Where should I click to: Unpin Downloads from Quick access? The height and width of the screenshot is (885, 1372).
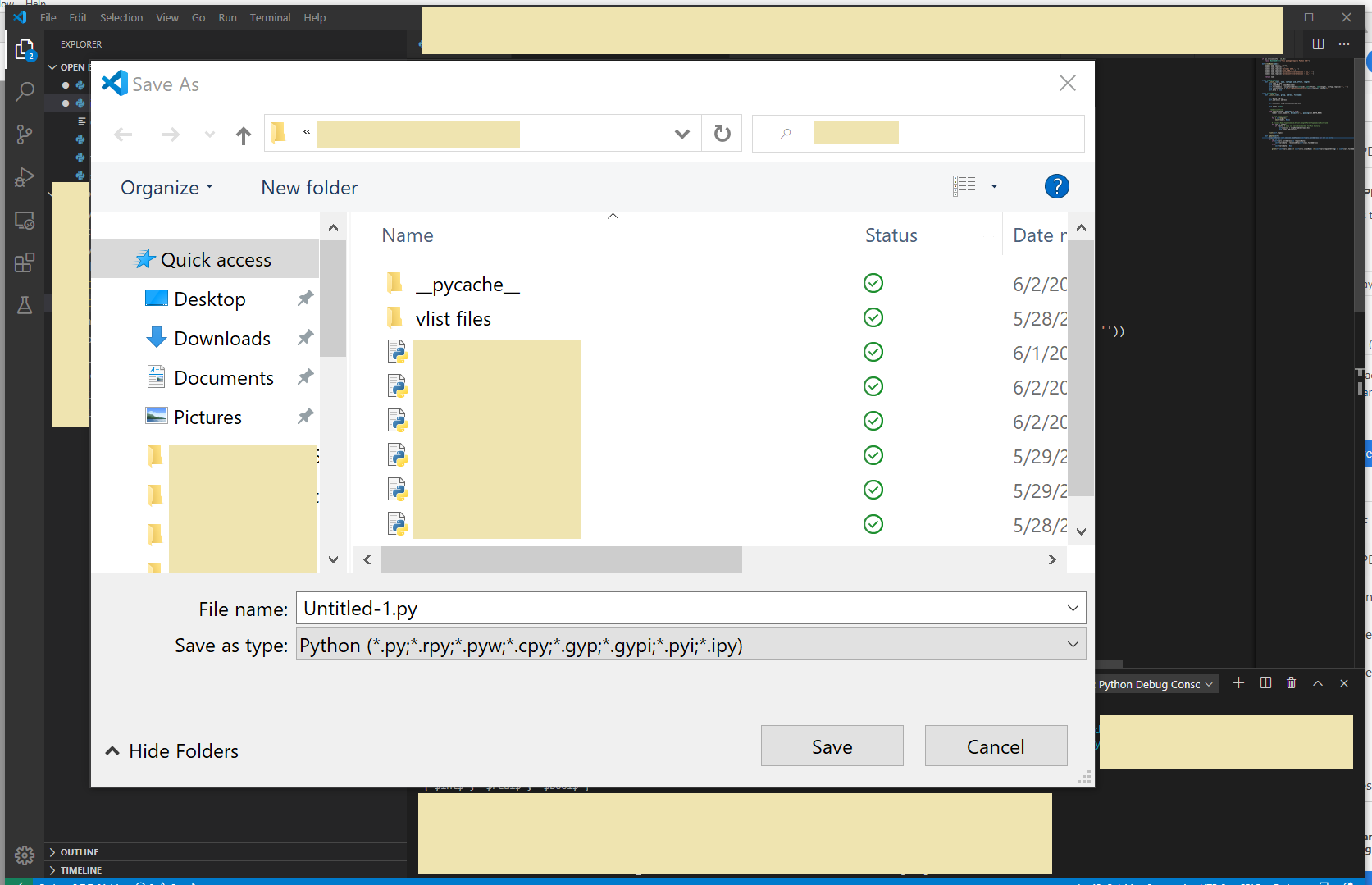pos(304,337)
